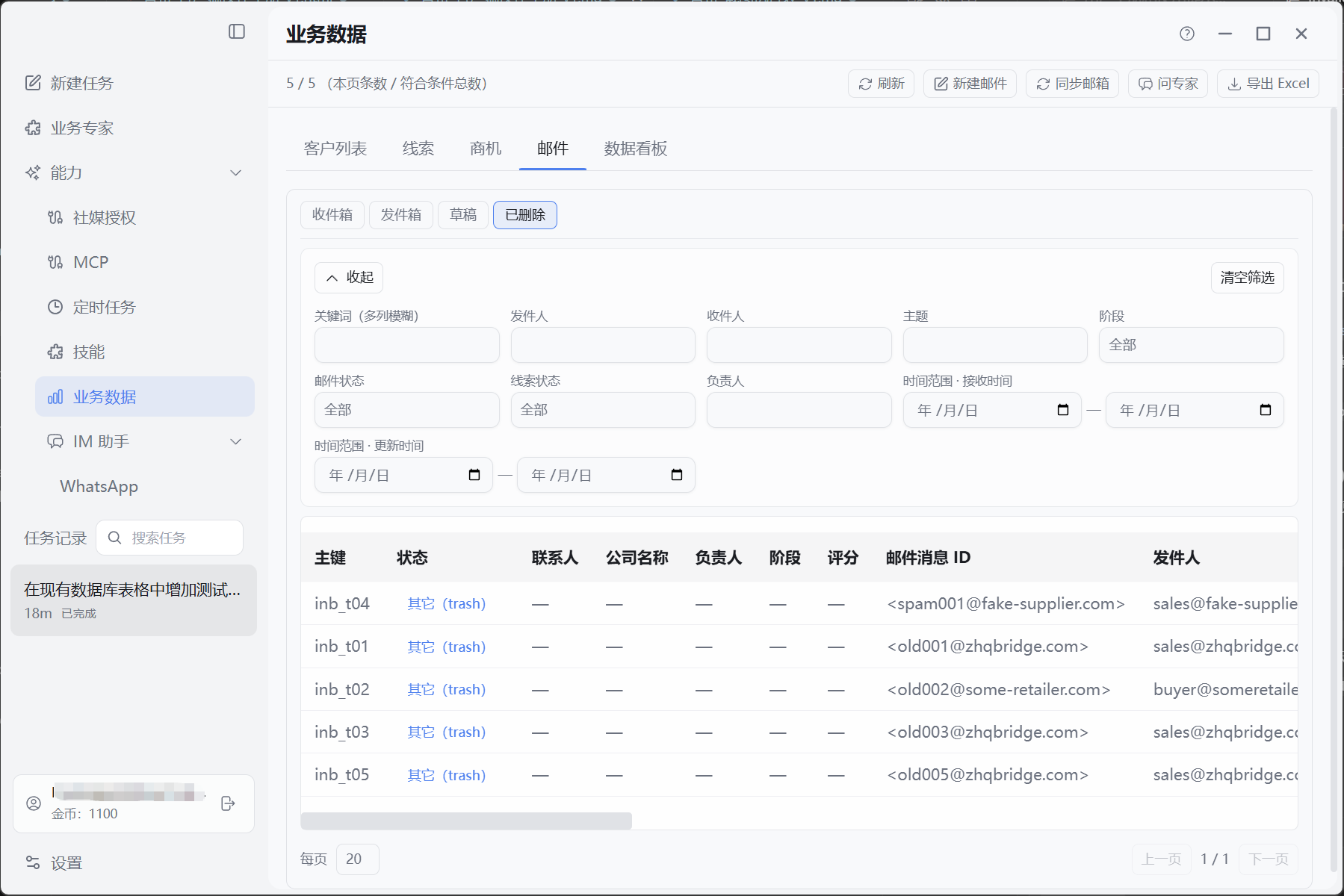Focus the 关键词 filter input
Image resolution: width=1344 pixels, height=896 pixels.
406,345
